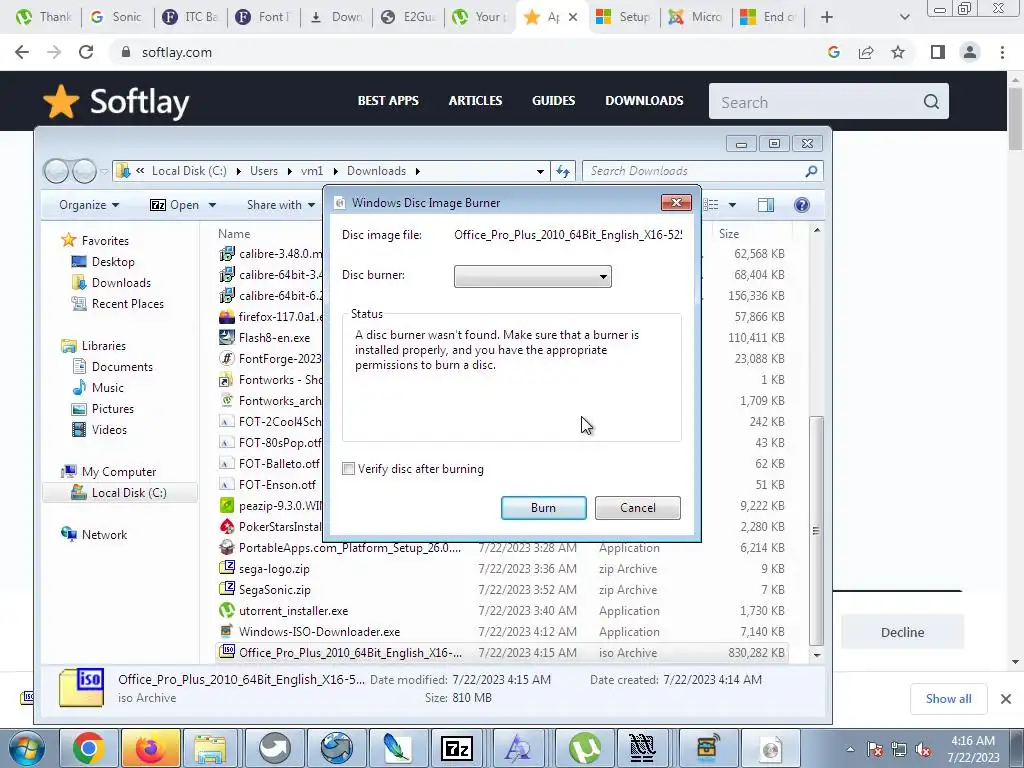The width and height of the screenshot is (1024, 768).
Task: Click the Explorer refresh address icon
Action: (x=562, y=171)
